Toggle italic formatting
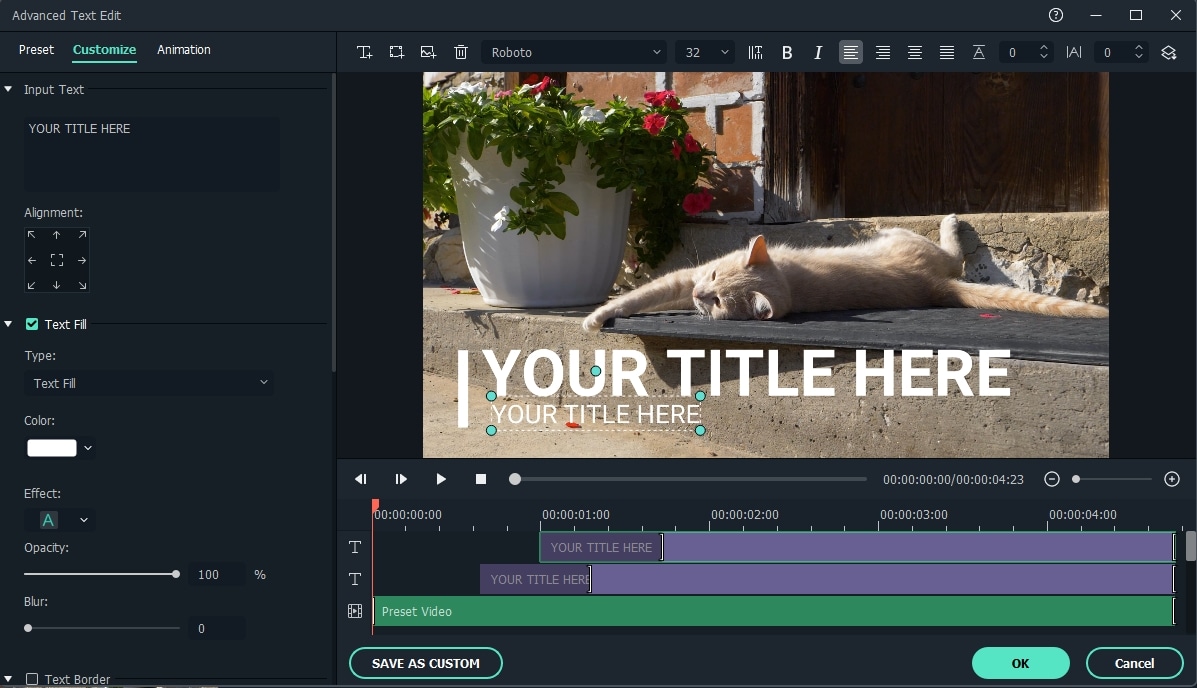Viewport: 1197px width, 688px height. coord(818,53)
